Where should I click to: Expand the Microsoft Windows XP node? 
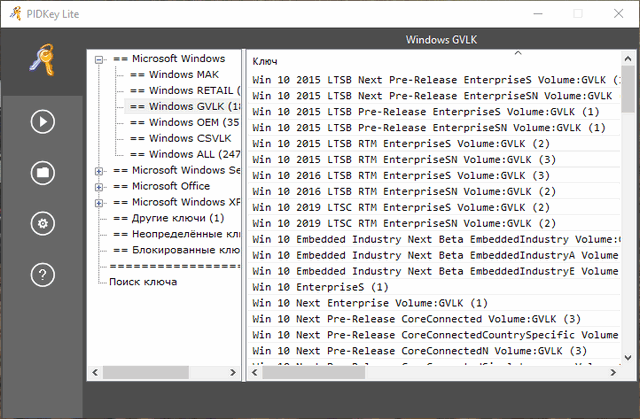pos(99,202)
